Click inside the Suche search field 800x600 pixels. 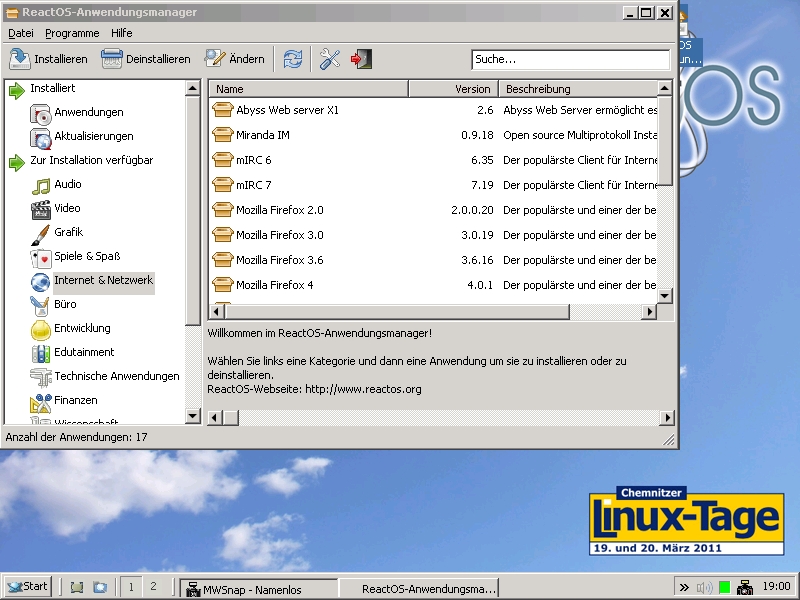point(570,59)
